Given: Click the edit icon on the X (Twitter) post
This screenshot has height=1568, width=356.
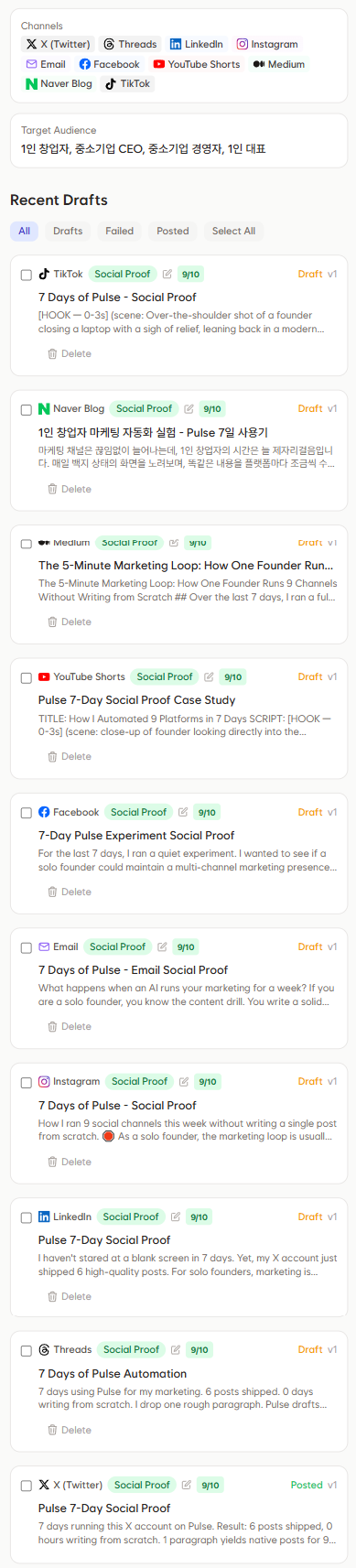Looking at the screenshot, I should point(187,1485).
